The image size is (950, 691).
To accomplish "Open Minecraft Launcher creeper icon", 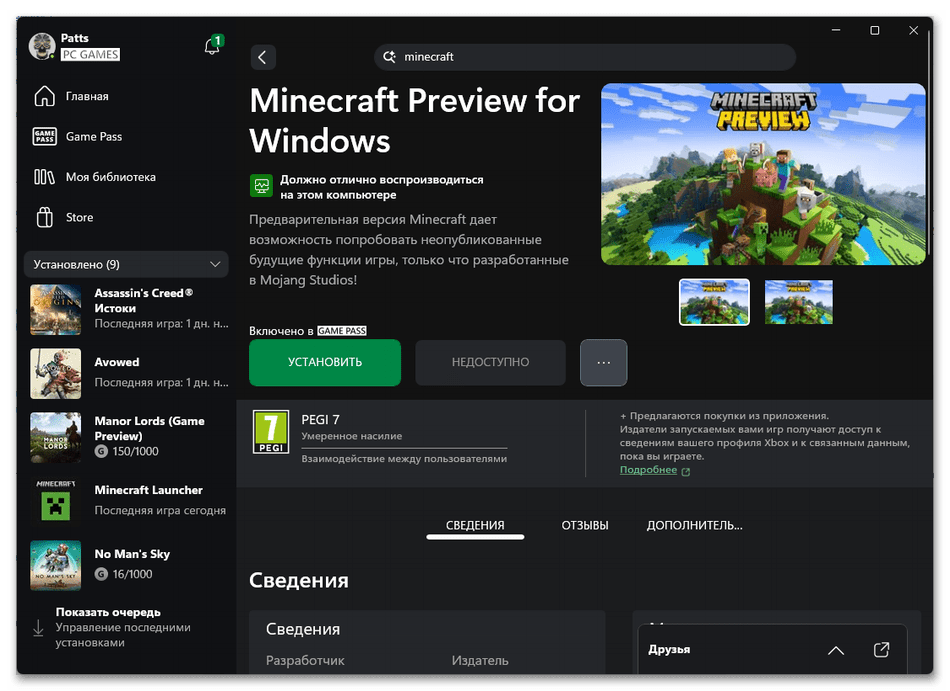I will tap(56, 501).
